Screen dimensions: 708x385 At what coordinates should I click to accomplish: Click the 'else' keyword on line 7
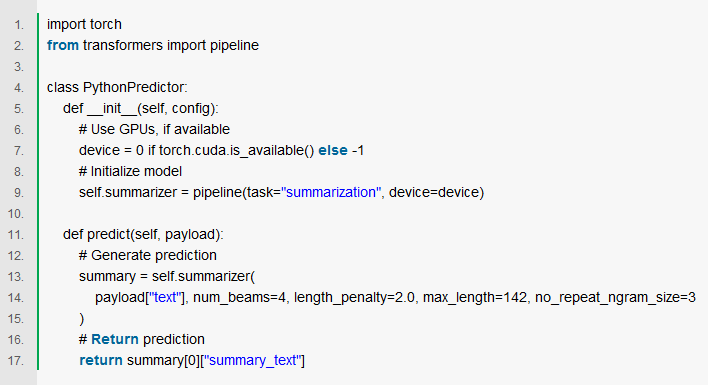(x=333, y=150)
